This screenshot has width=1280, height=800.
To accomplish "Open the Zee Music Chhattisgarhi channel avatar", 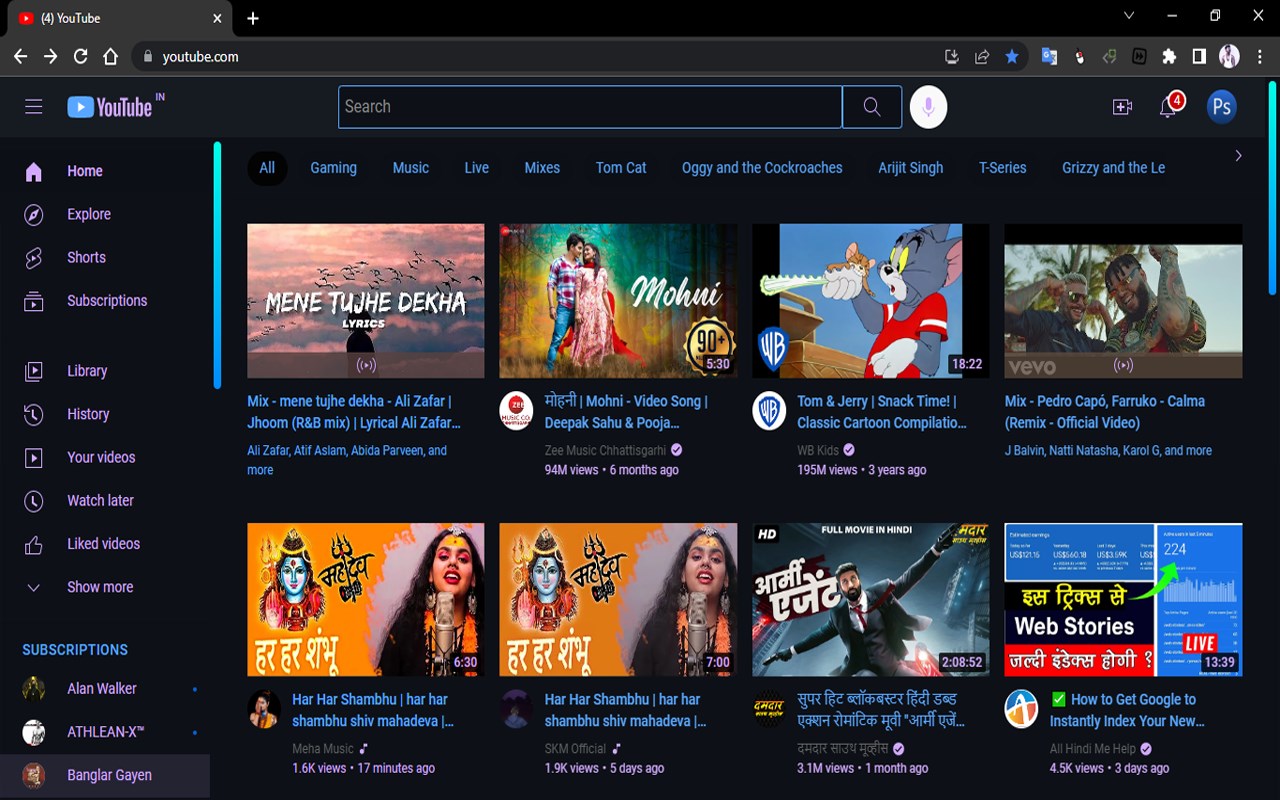I will (x=516, y=411).
